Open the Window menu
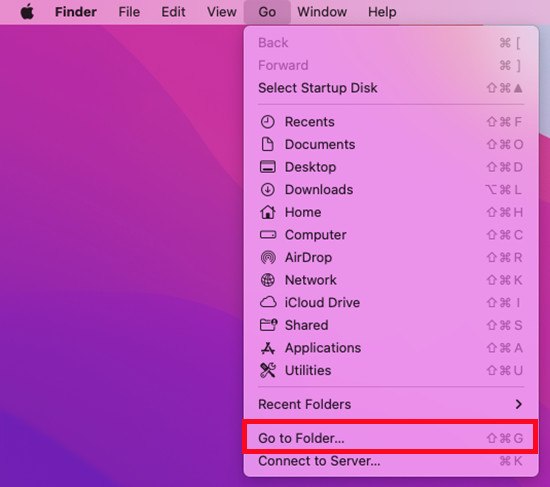 [322, 12]
